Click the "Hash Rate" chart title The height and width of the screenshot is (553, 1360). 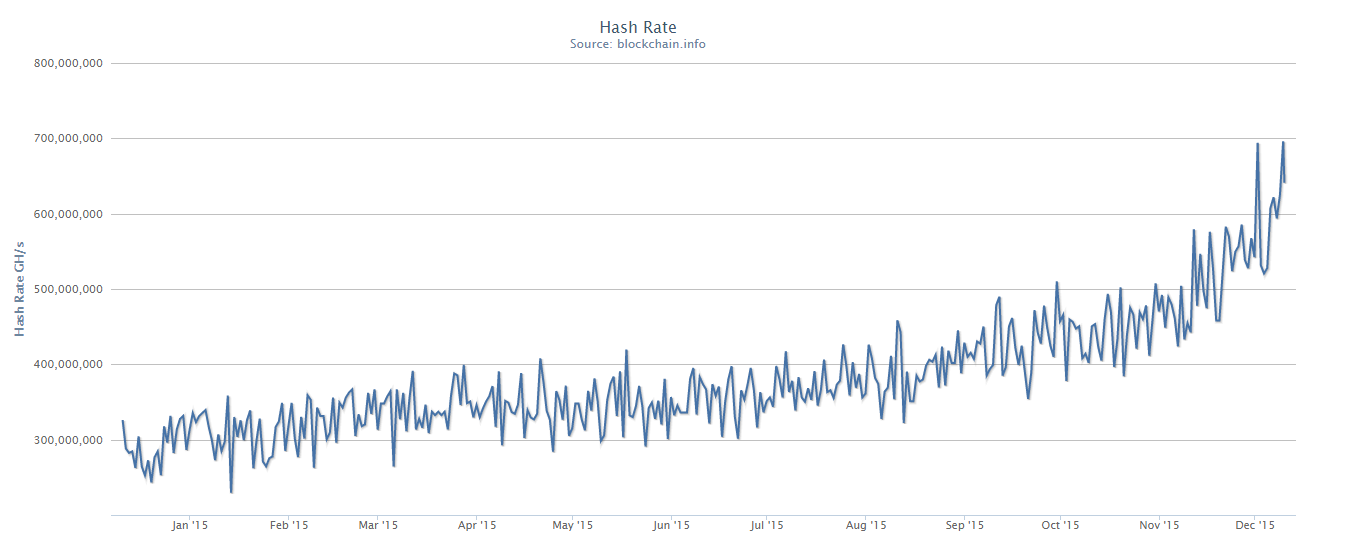637,27
